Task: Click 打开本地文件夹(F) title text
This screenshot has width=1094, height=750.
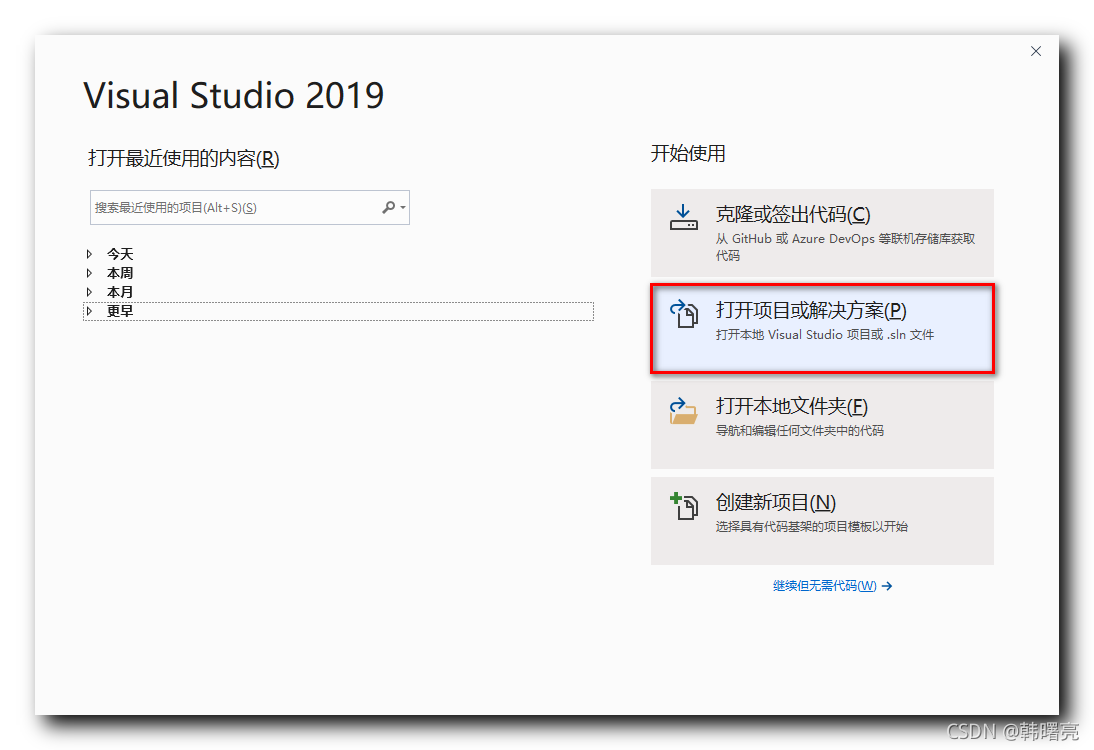Action: click(792, 406)
